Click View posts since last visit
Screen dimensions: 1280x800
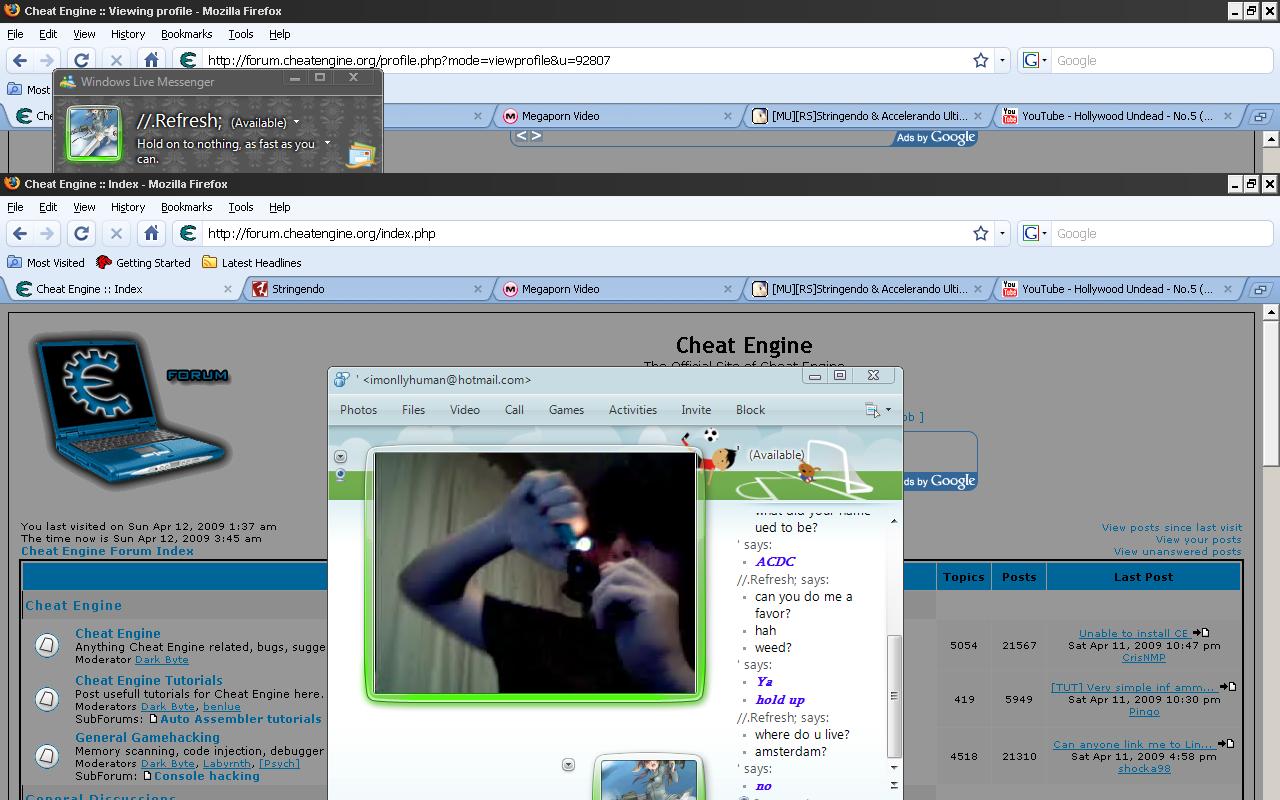click(x=1172, y=528)
